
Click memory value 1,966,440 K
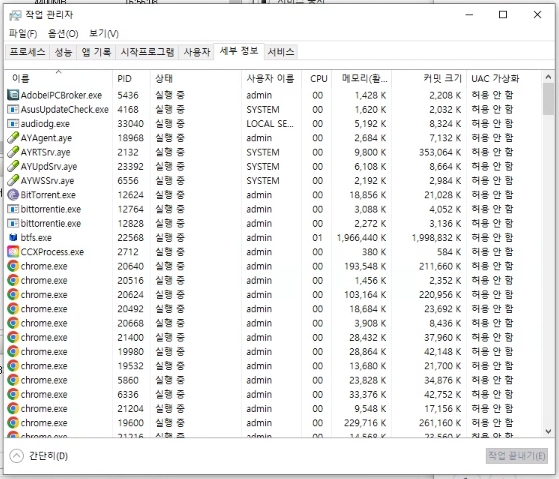click(361, 238)
